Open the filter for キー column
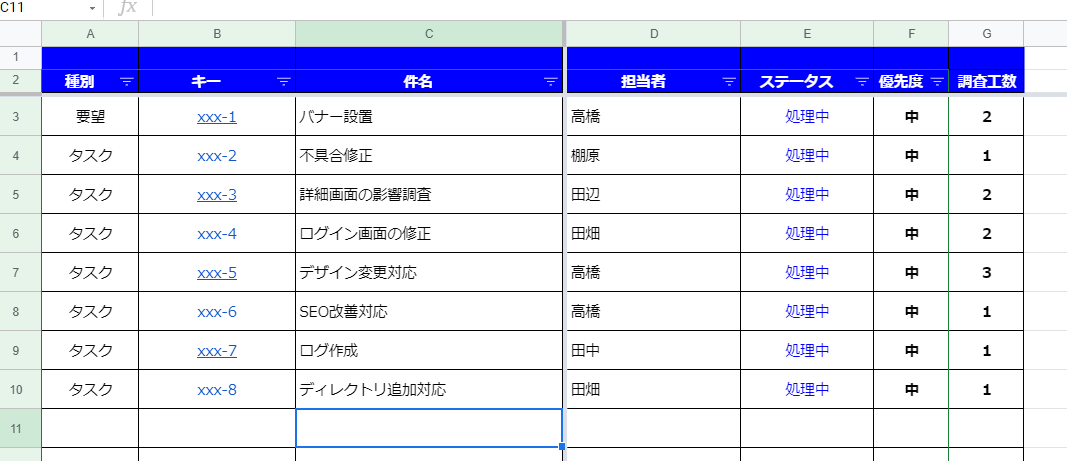Screen dimensions: 1067x461 pos(284,82)
